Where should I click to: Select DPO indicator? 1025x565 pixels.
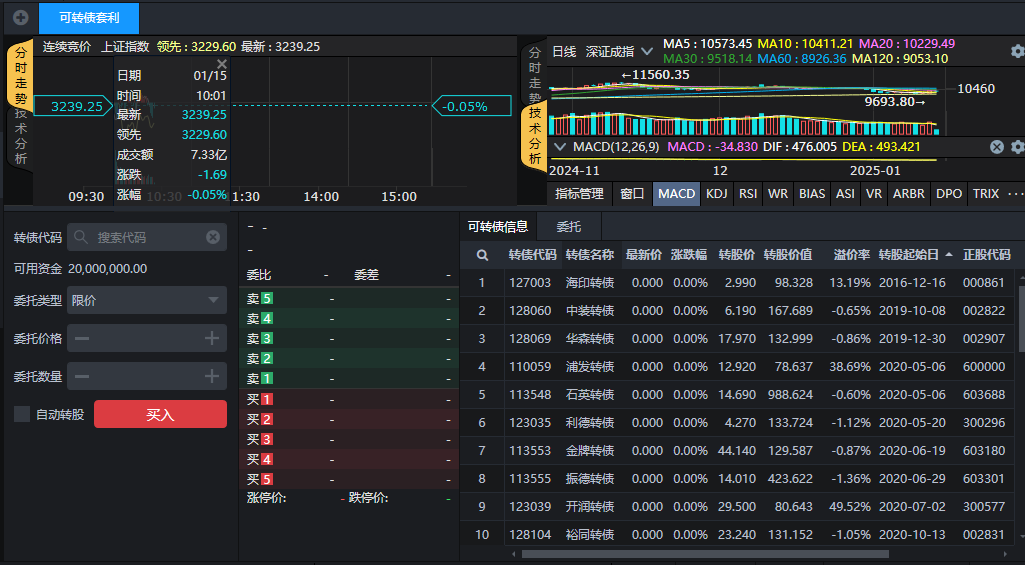click(949, 194)
